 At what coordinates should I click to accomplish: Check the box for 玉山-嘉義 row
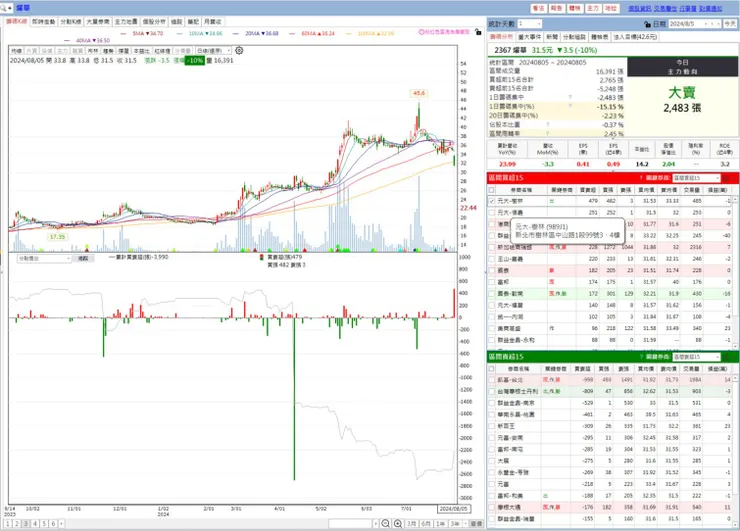click(492, 259)
